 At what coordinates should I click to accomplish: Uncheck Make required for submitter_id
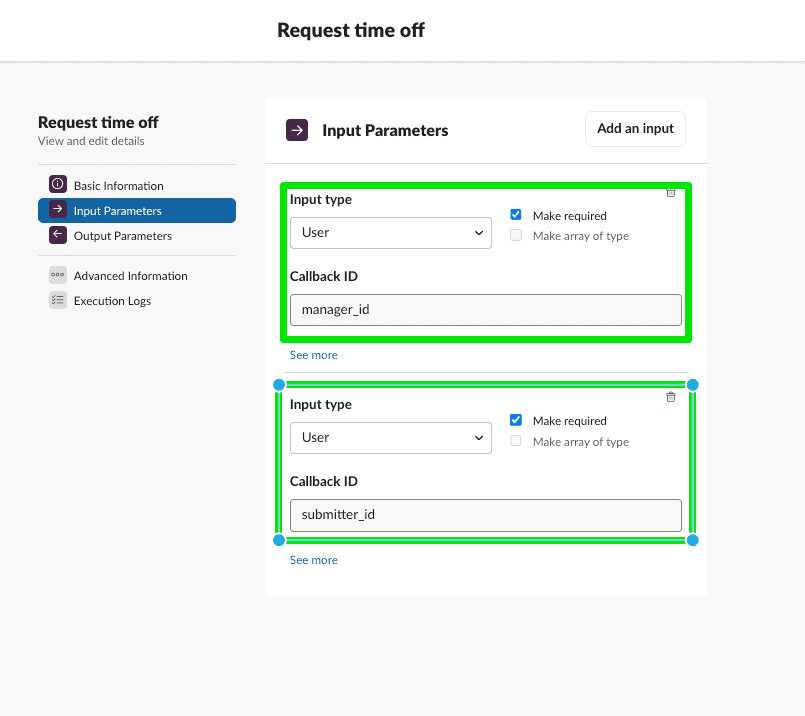[x=515, y=419]
